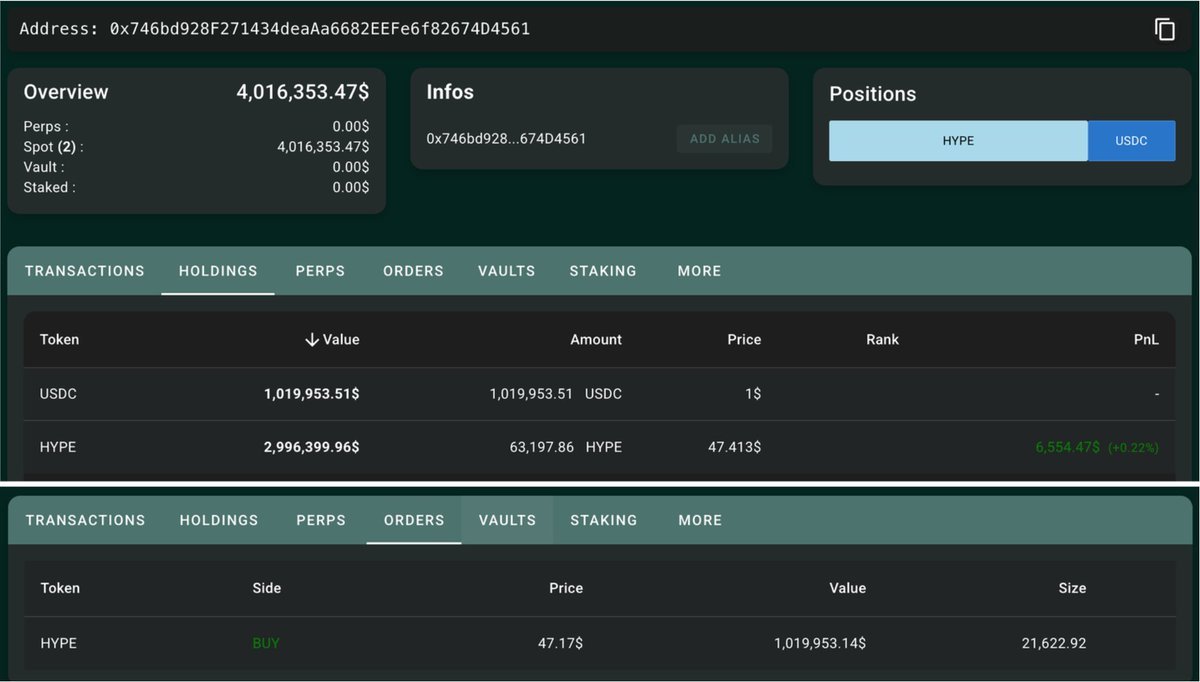
Task: Open TRANSACTIONS tab in lower orders panel
Action: [x=85, y=520]
